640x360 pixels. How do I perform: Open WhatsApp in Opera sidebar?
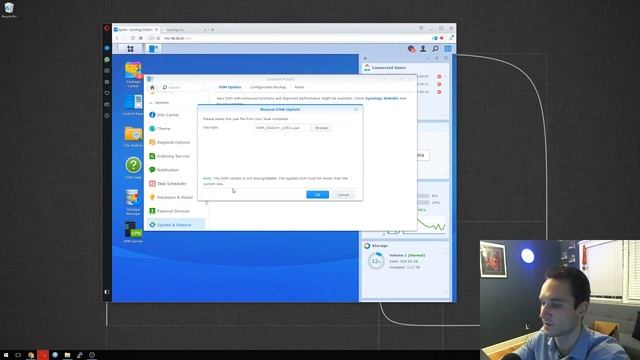tap(107, 60)
